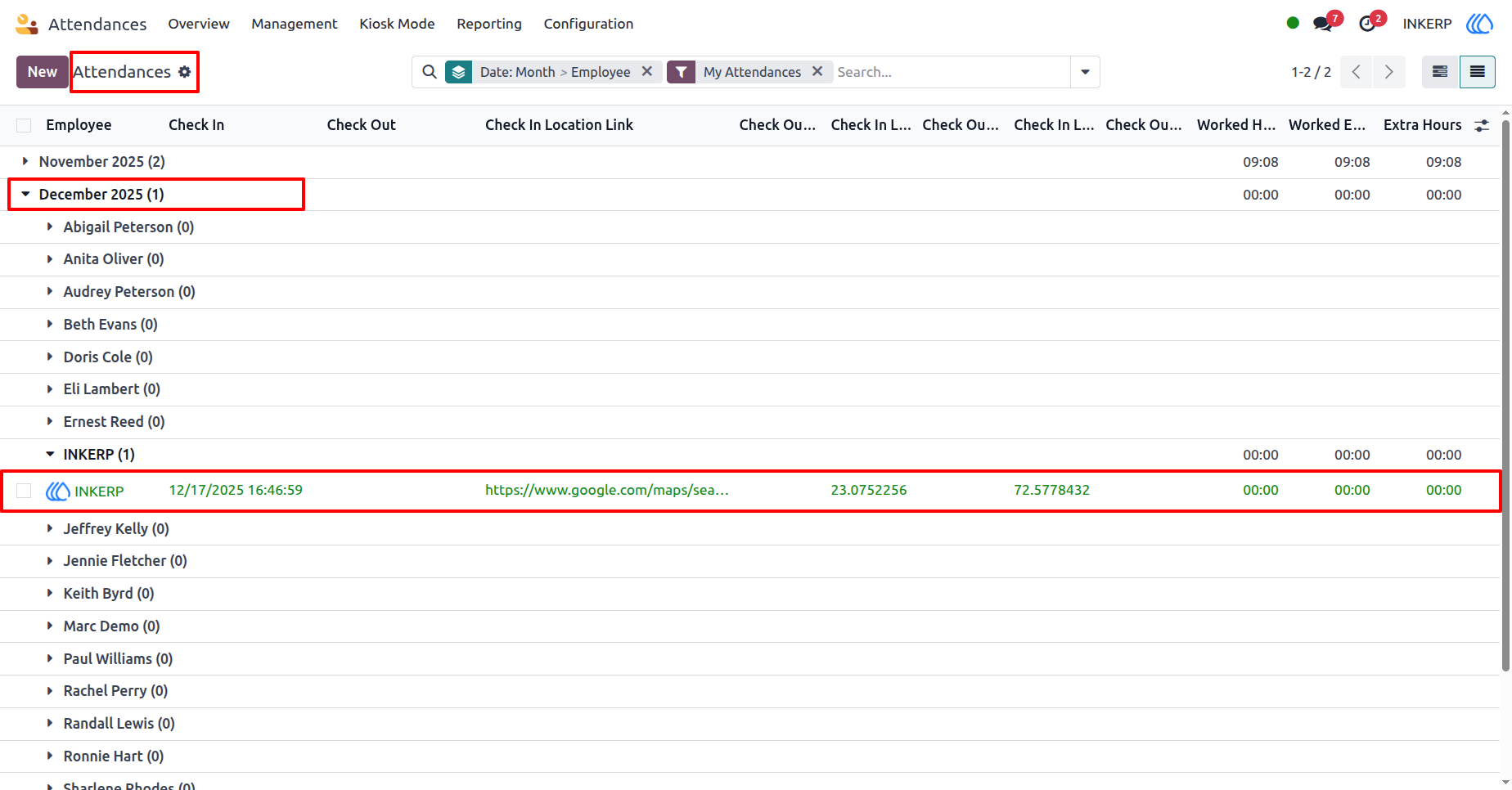Tick the select-all header checkbox
The height and width of the screenshot is (790, 1512).
(x=24, y=125)
